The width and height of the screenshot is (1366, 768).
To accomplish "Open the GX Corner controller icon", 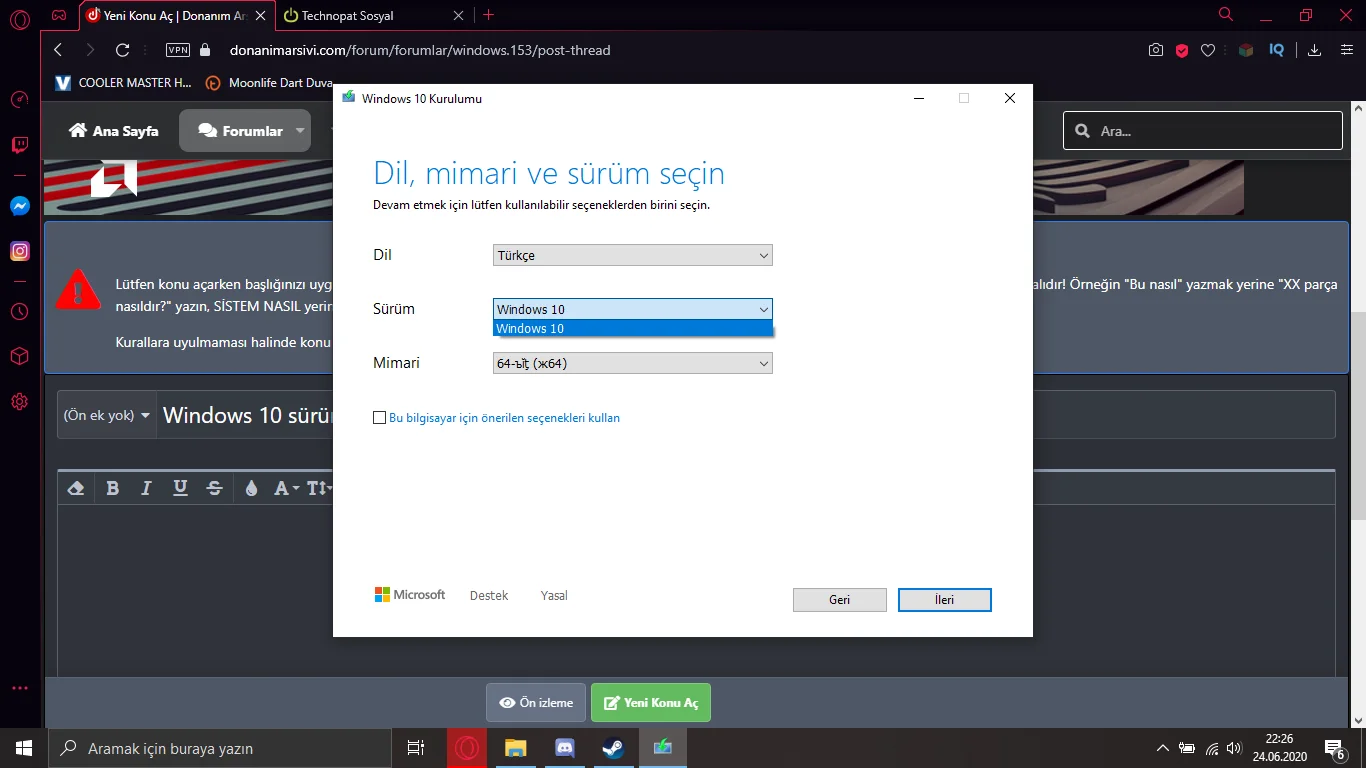I will point(60,15).
